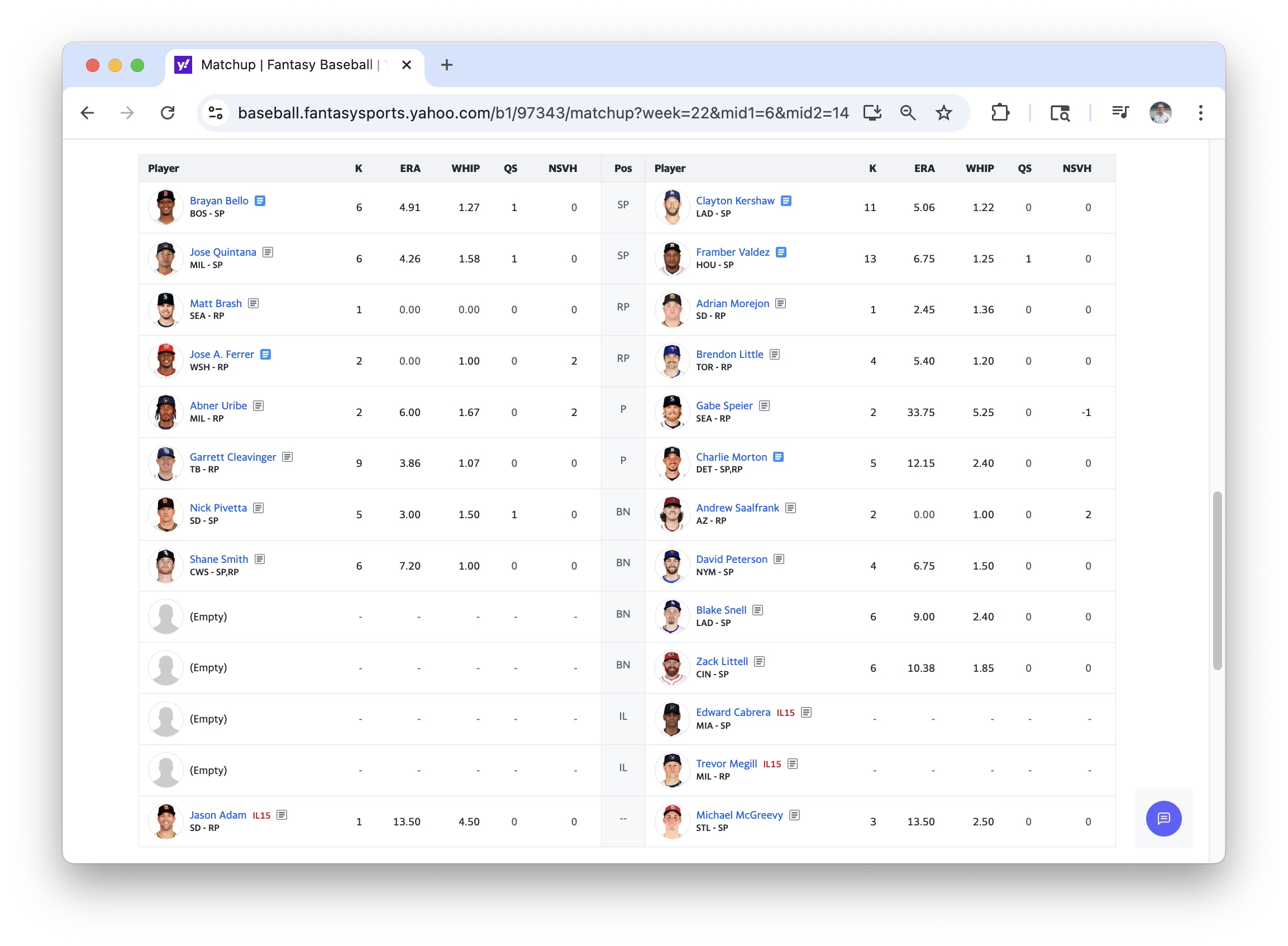Open Jose Quintana player notes icon

(x=268, y=252)
